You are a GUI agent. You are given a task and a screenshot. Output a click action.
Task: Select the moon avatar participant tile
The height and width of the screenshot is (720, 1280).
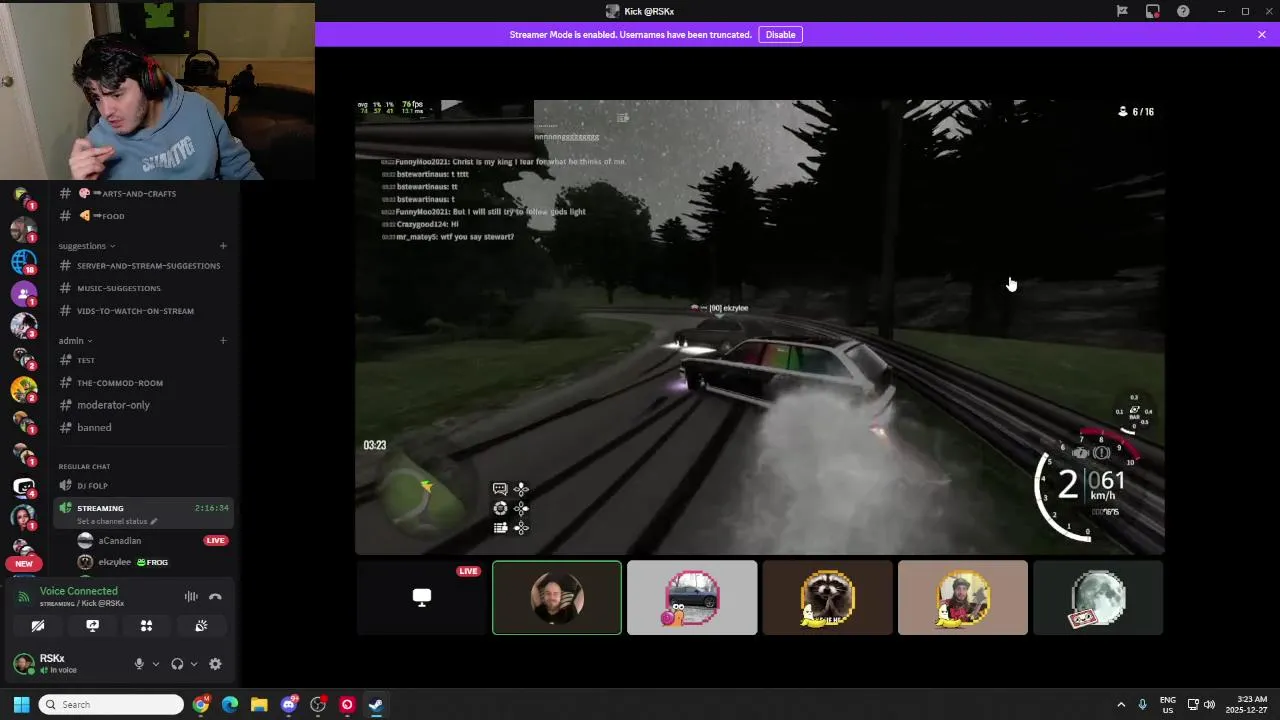click(1098, 598)
